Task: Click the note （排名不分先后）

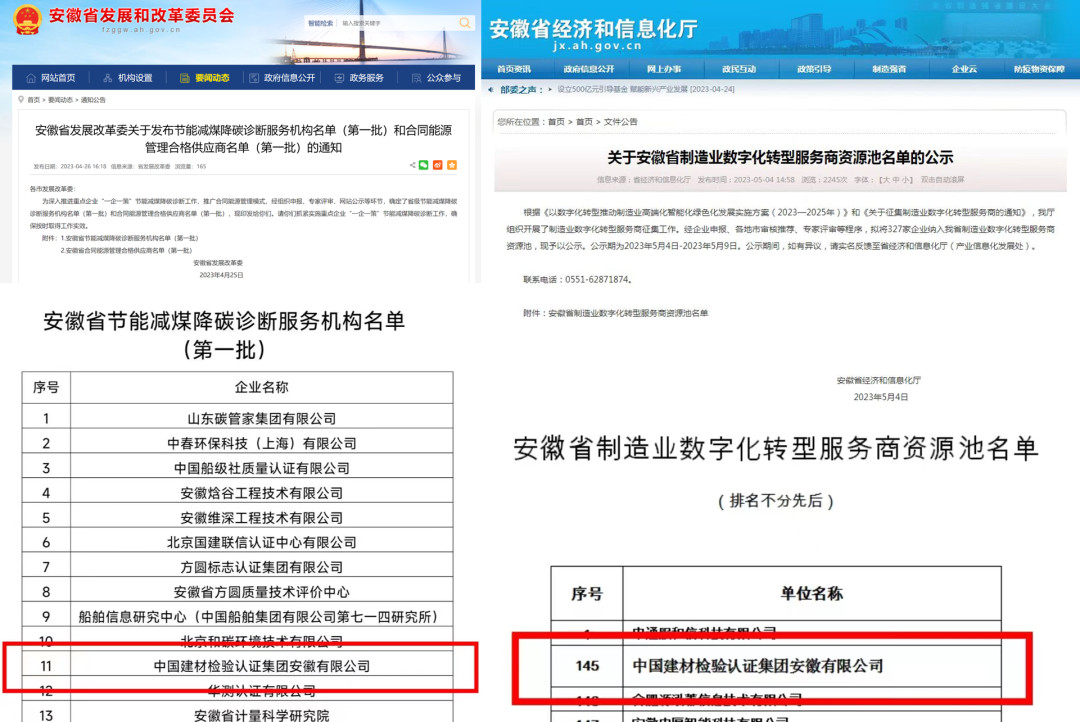Action: pos(776,501)
